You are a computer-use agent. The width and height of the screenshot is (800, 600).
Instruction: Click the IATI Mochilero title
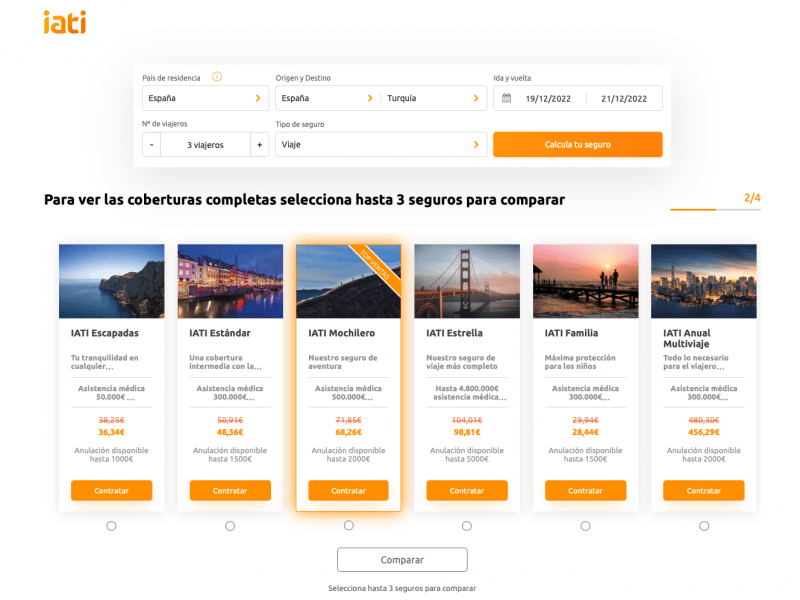(341, 333)
